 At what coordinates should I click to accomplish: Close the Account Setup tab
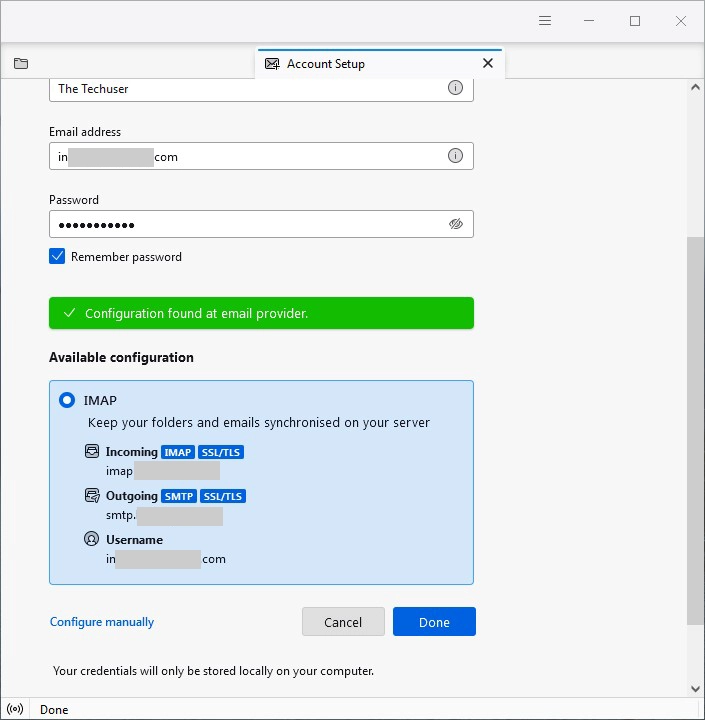tap(488, 63)
